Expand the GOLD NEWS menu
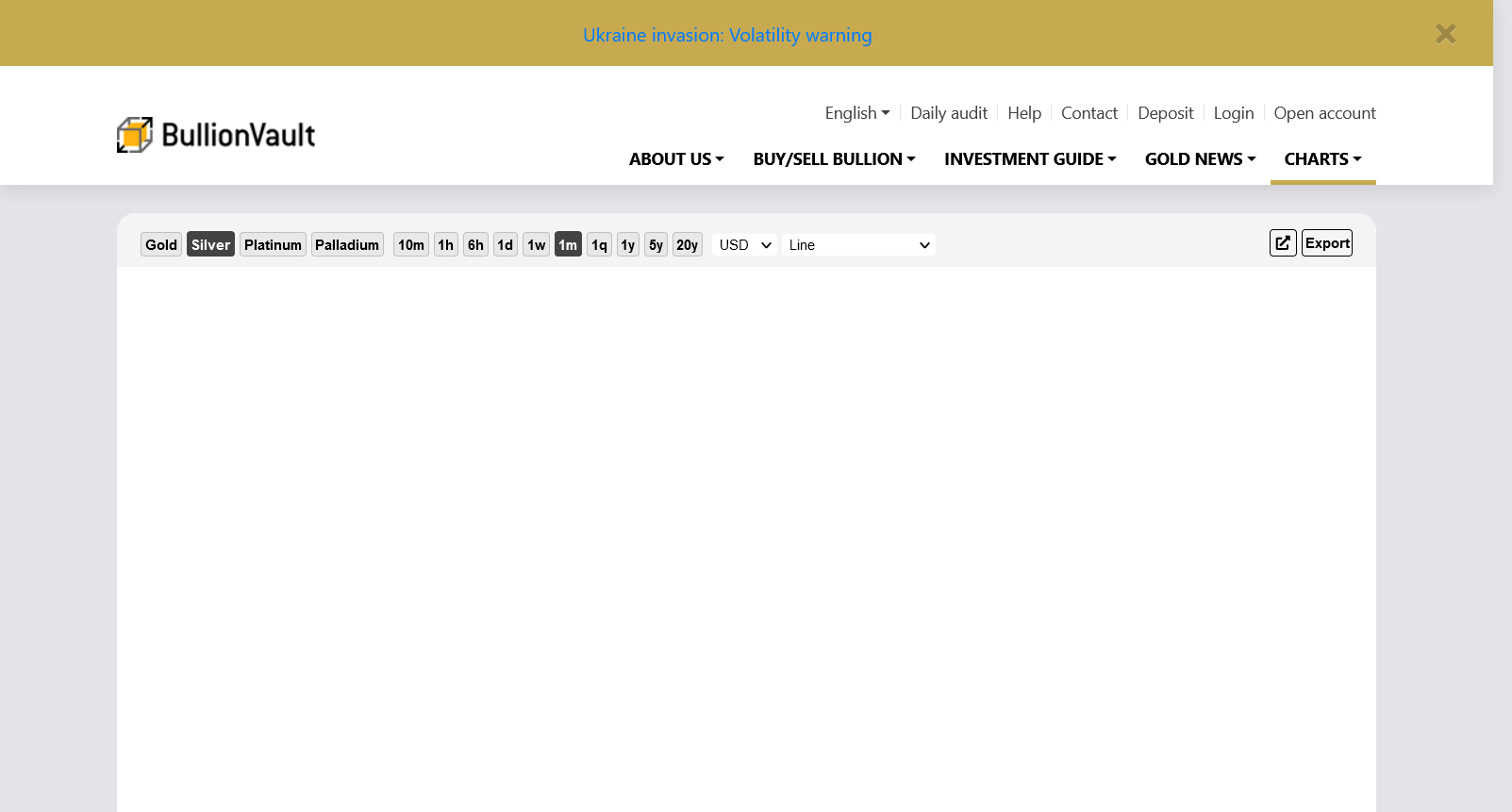Viewport: 1512px width, 812px height. 1200,159
